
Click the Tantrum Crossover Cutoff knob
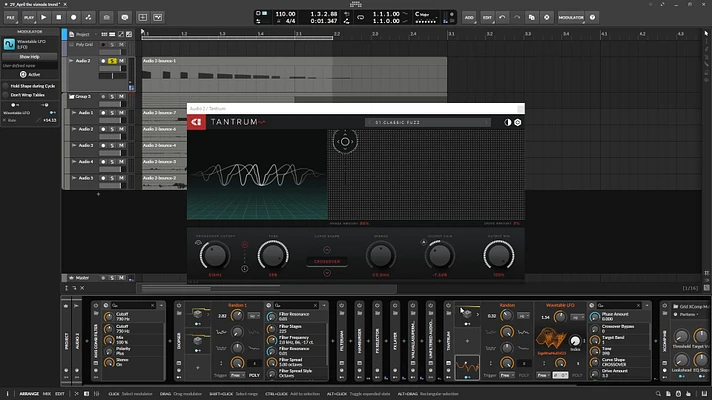tap(214, 255)
